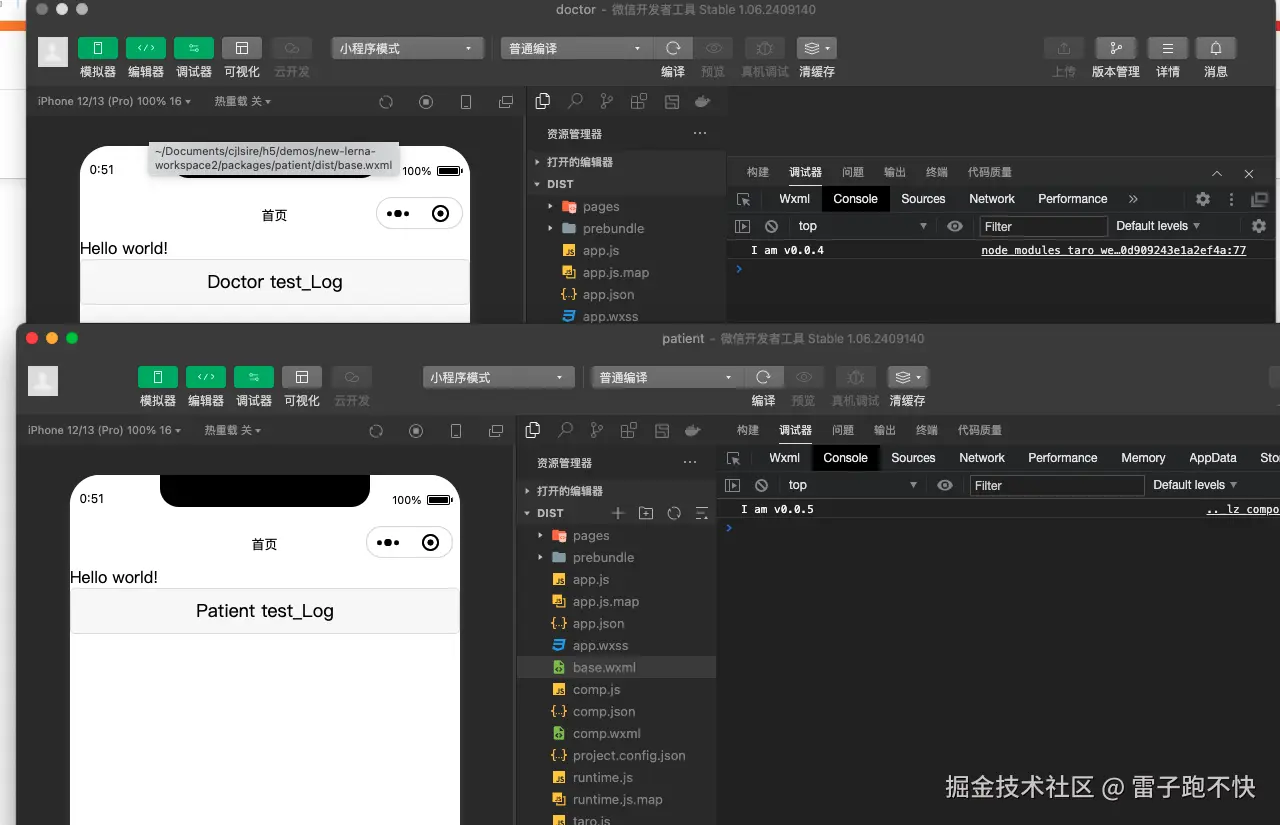Switch to the Sources tab in doctor debugger

(x=922, y=198)
